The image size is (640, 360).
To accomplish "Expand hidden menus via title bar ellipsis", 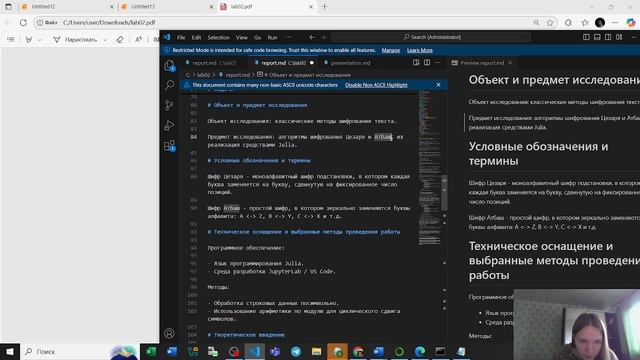I will click(289, 38).
